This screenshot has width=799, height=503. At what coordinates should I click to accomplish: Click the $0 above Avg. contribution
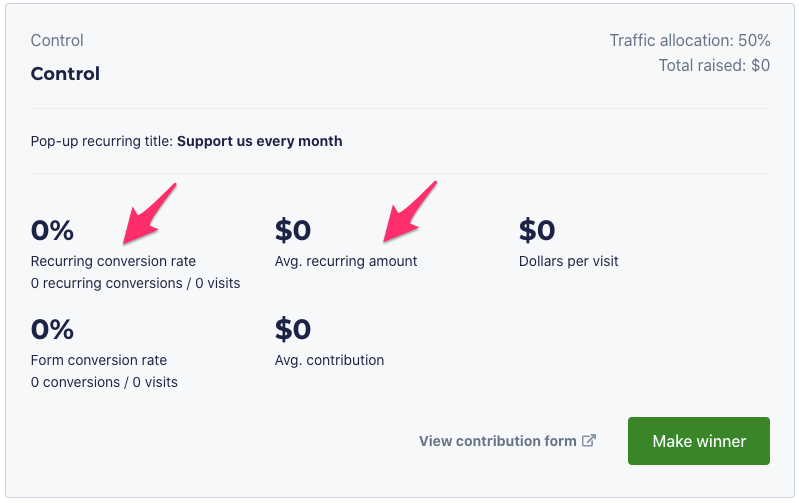click(293, 329)
